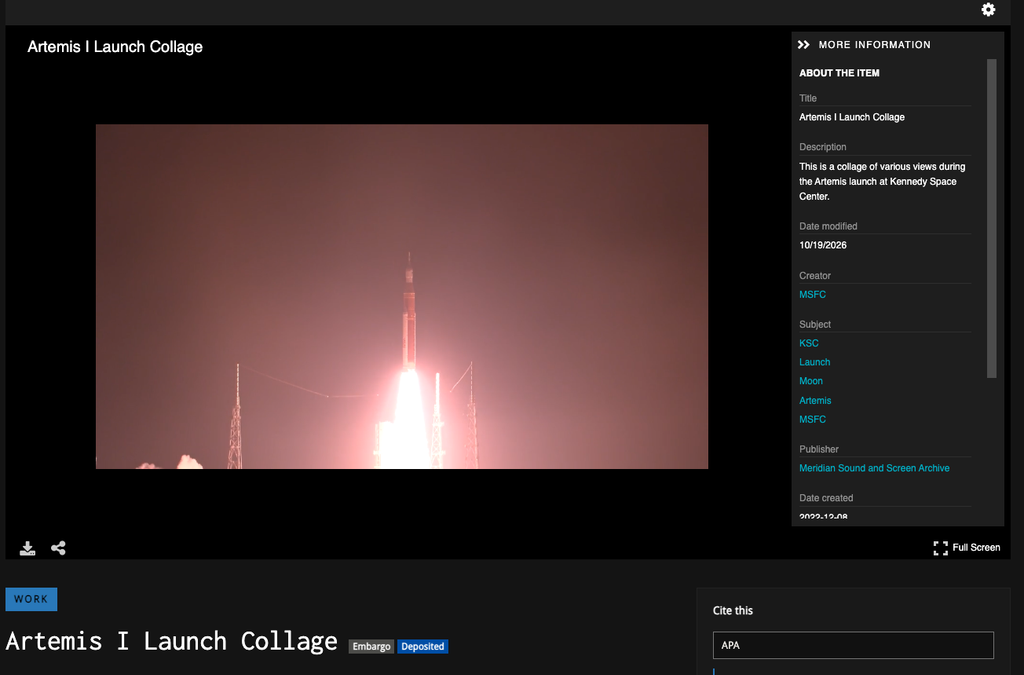Open the Moon subject link
This screenshot has height=675, width=1024.
pyautogui.click(x=810, y=381)
